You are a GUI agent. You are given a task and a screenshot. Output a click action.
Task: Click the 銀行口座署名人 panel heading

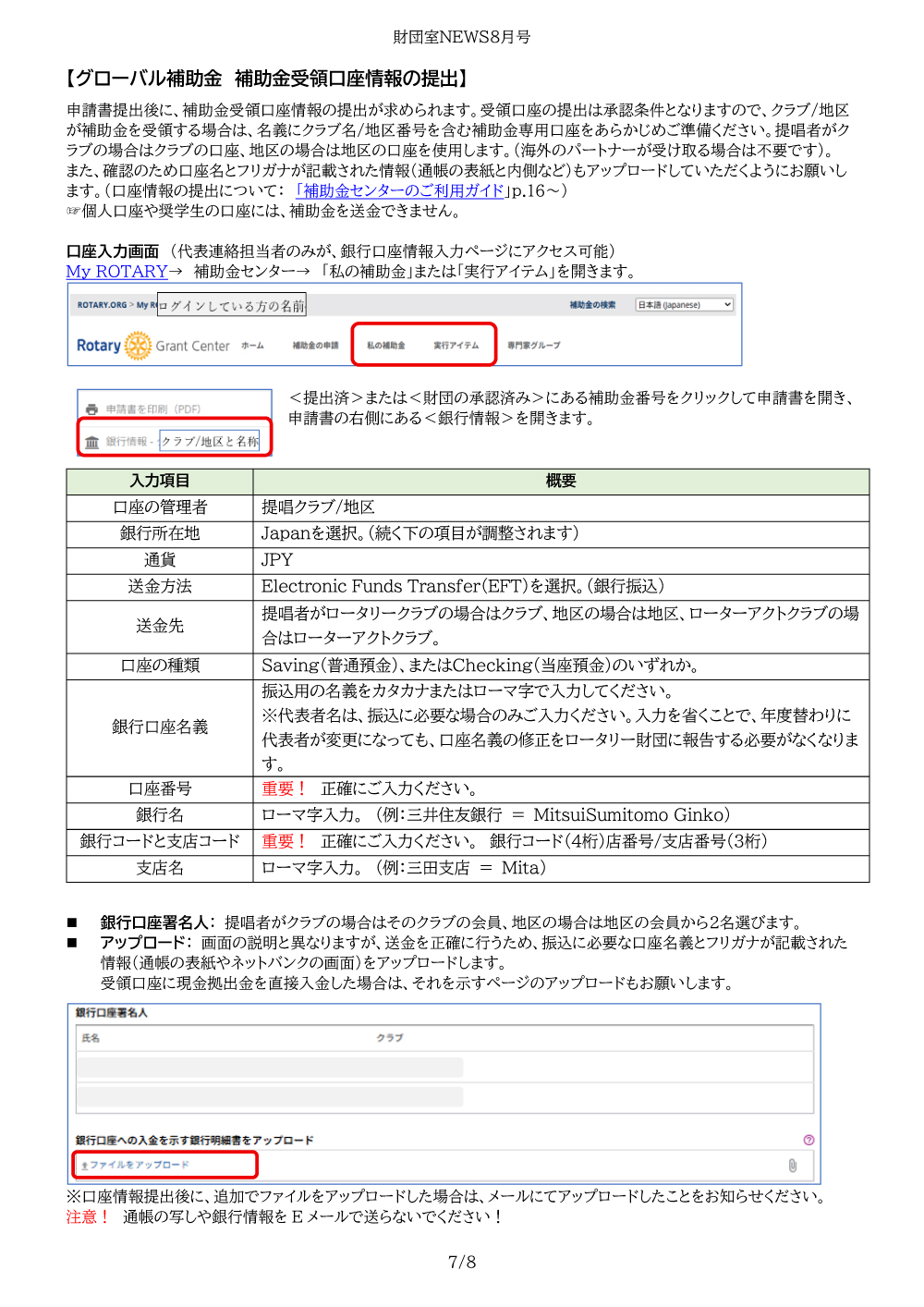pos(112,1013)
